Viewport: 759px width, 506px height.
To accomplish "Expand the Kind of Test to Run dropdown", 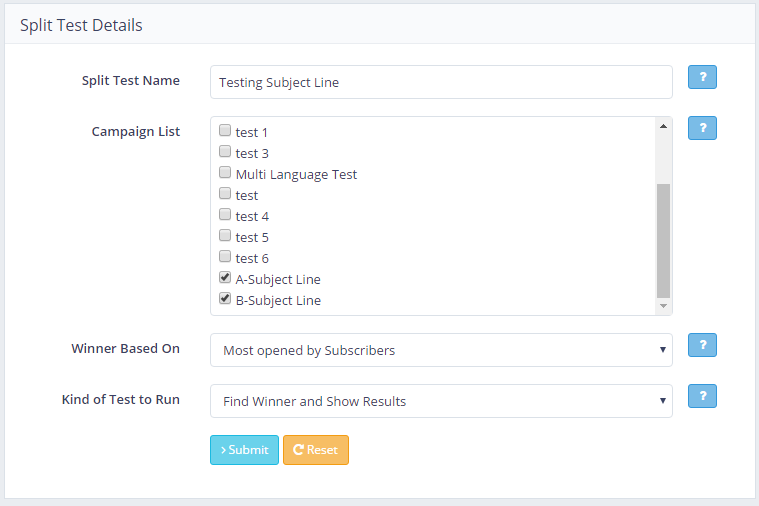I will 441,401.
